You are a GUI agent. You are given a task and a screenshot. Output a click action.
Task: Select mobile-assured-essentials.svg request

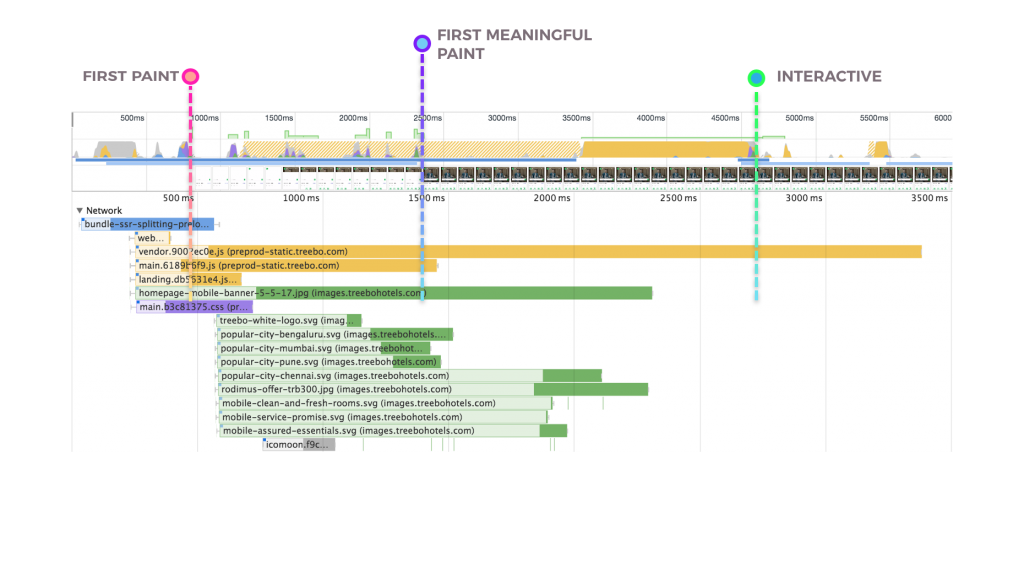392,431
